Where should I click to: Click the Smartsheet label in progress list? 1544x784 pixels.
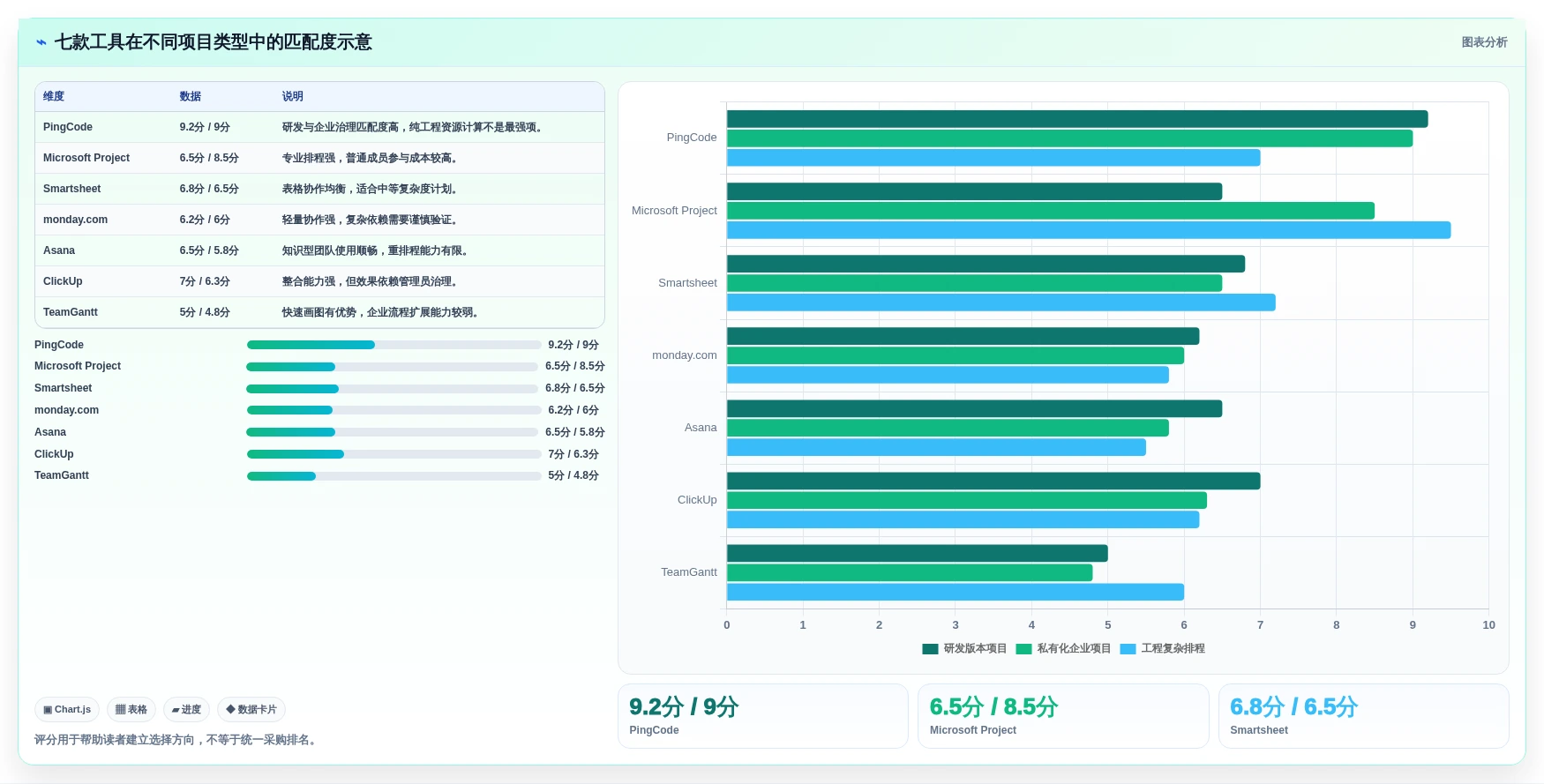[63, 388]
